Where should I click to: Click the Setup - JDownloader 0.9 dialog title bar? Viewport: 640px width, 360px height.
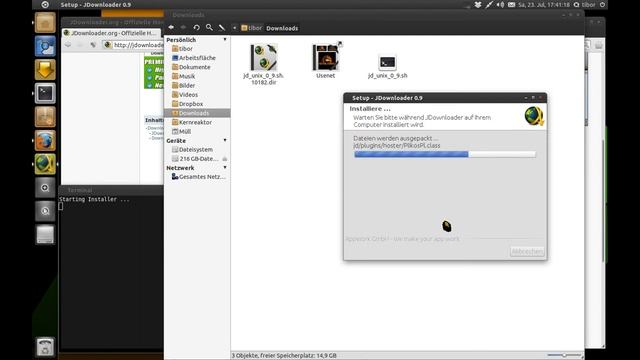click(445, 98)
